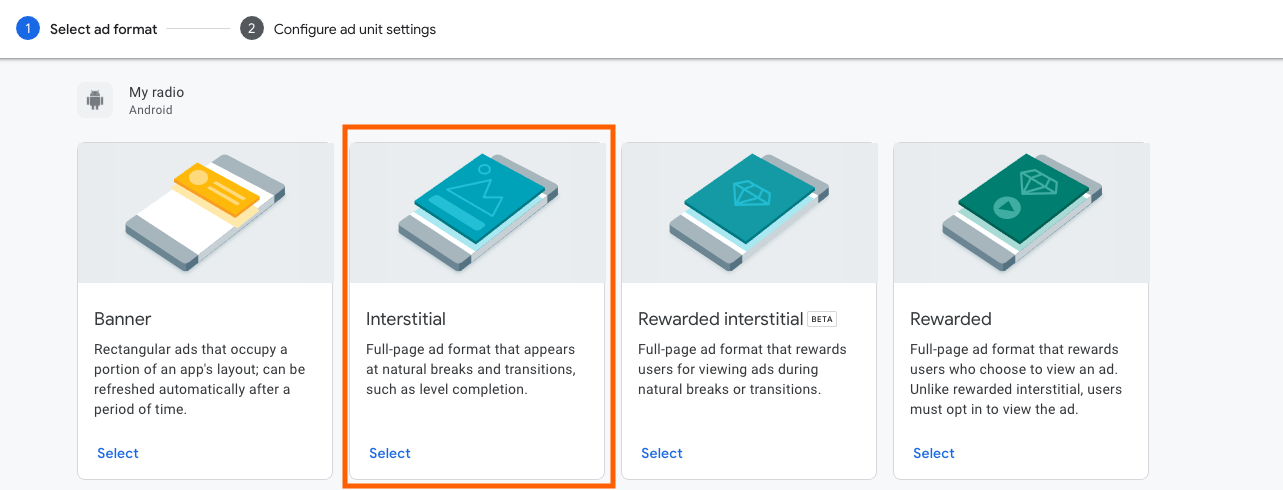The height and width of the screenshot is (490, 1283).
Task: Choose Select under the Interstitial card
Action: point(390,453)
